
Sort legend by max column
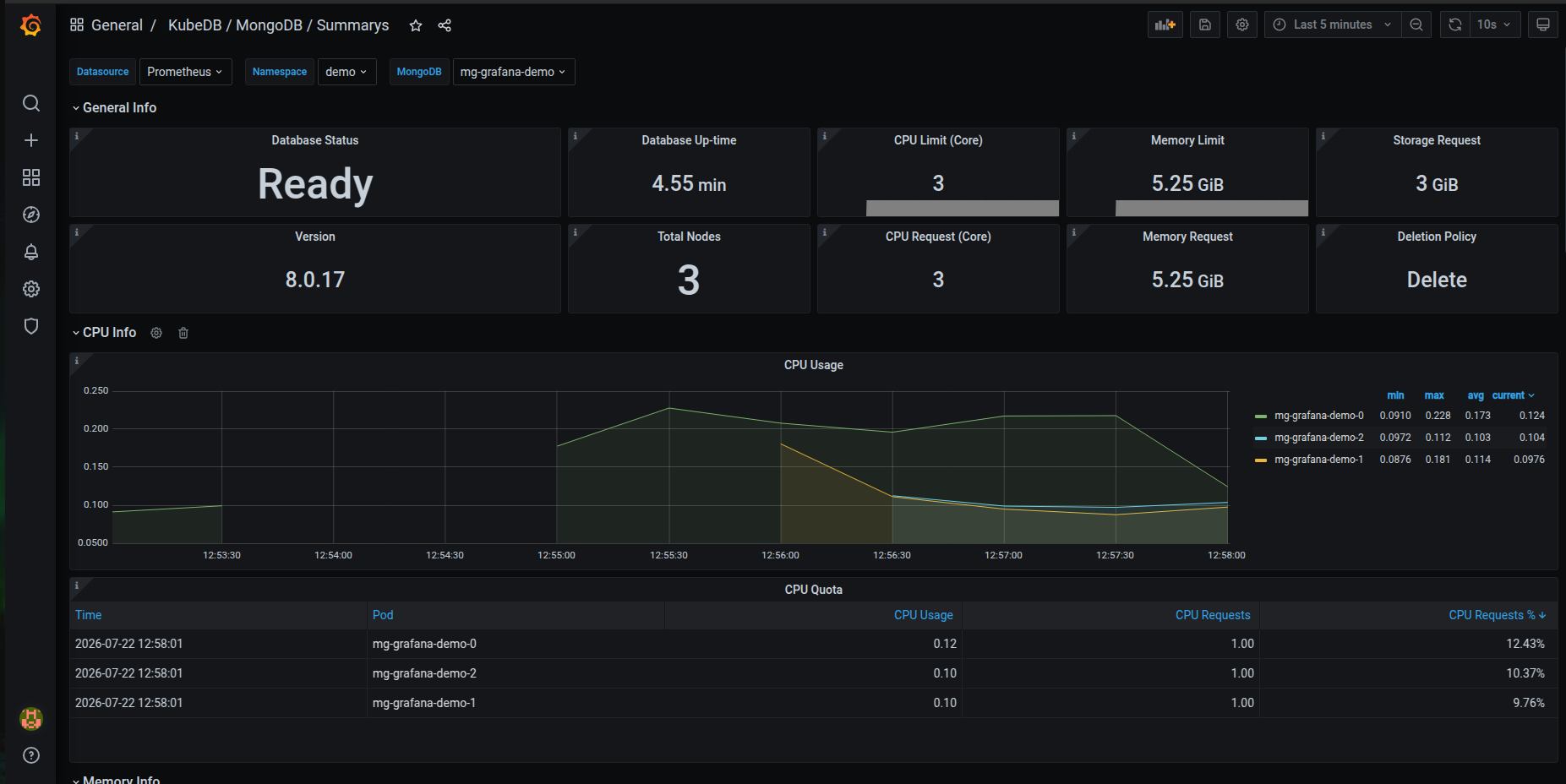click(1434, 395)
